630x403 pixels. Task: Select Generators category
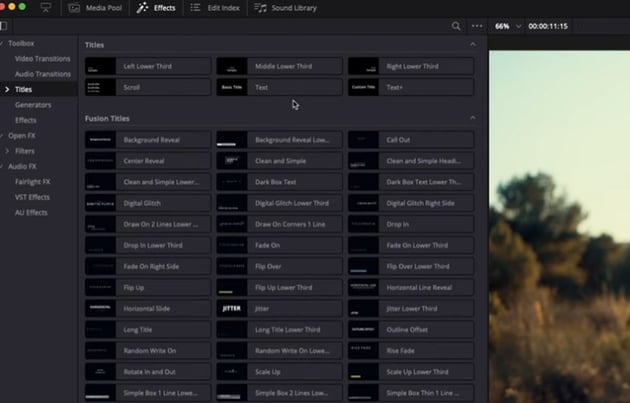click(33, 105)
